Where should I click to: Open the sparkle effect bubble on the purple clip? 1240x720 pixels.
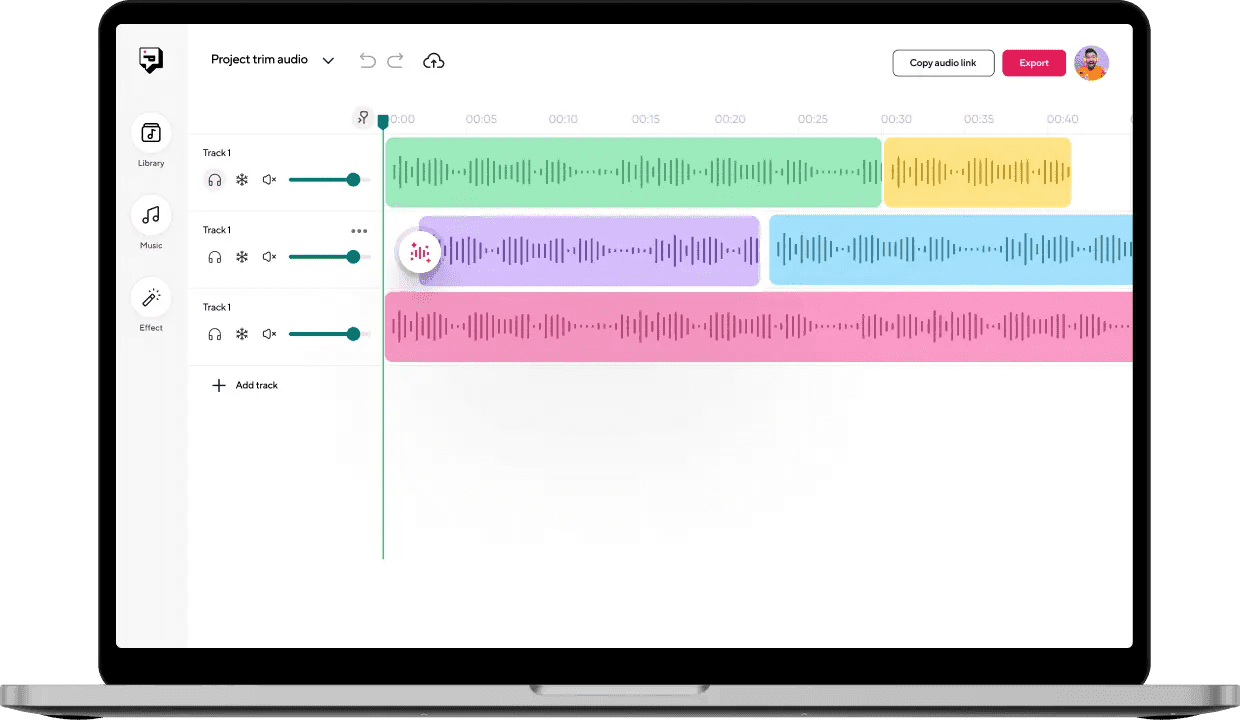(420, 252)
